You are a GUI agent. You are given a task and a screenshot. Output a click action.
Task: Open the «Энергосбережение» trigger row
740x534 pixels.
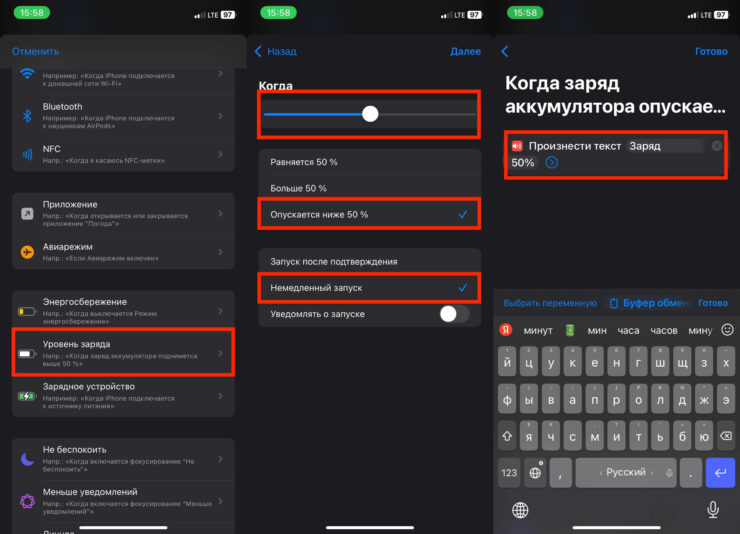click(x=123, y=307)
